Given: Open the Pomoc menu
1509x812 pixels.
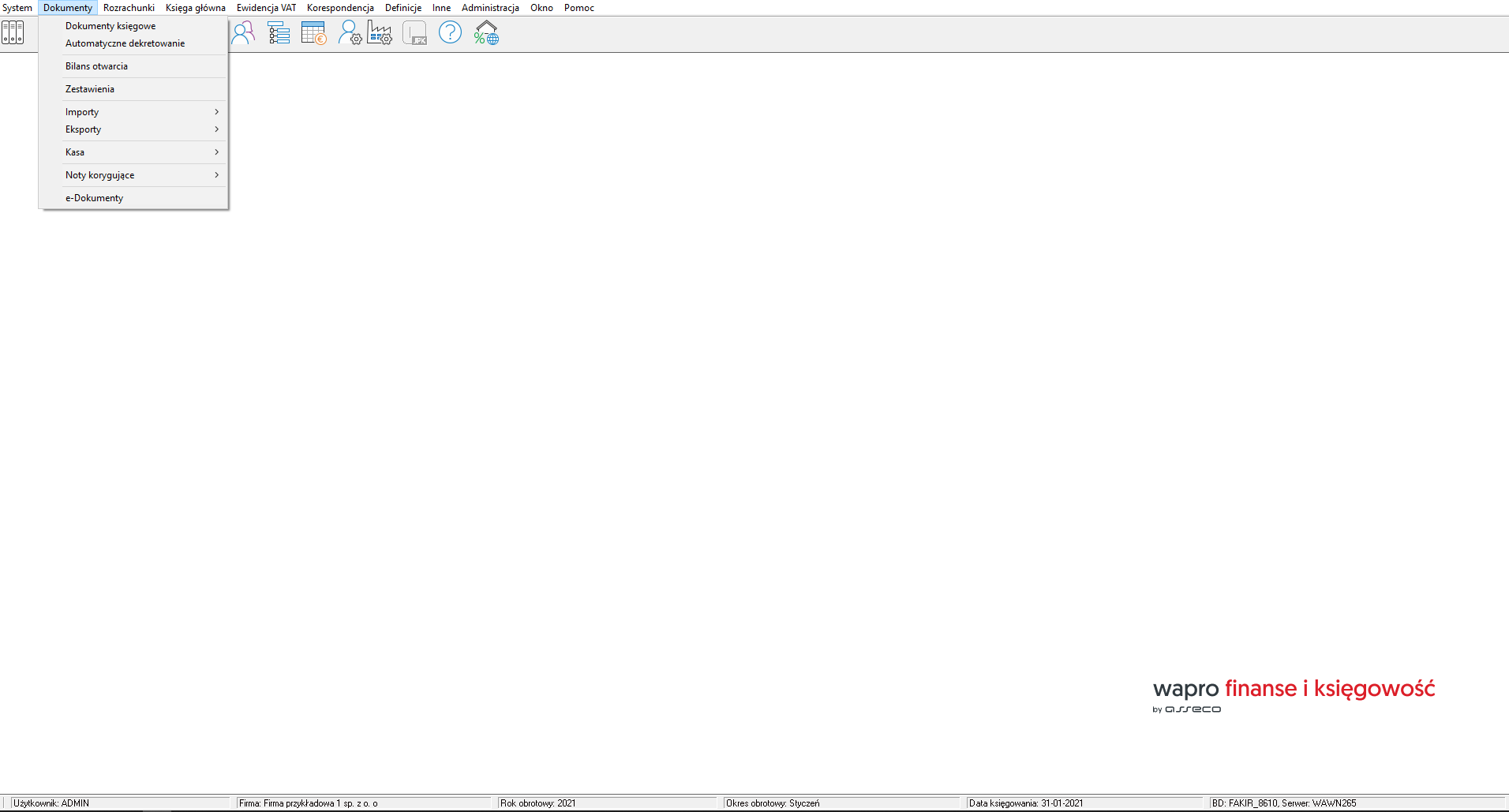Looking at the screenshot, I should [x=579, y=8].
